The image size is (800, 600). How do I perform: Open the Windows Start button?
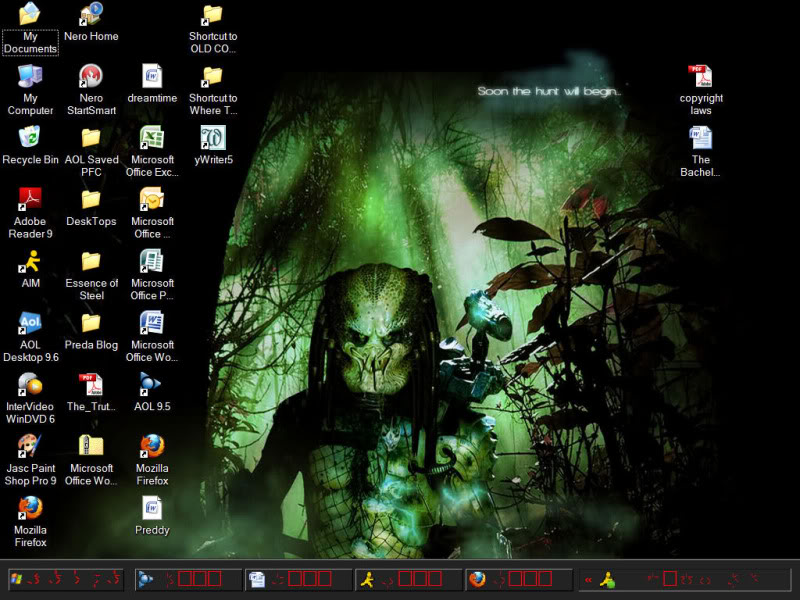click(x=66, y=580)
